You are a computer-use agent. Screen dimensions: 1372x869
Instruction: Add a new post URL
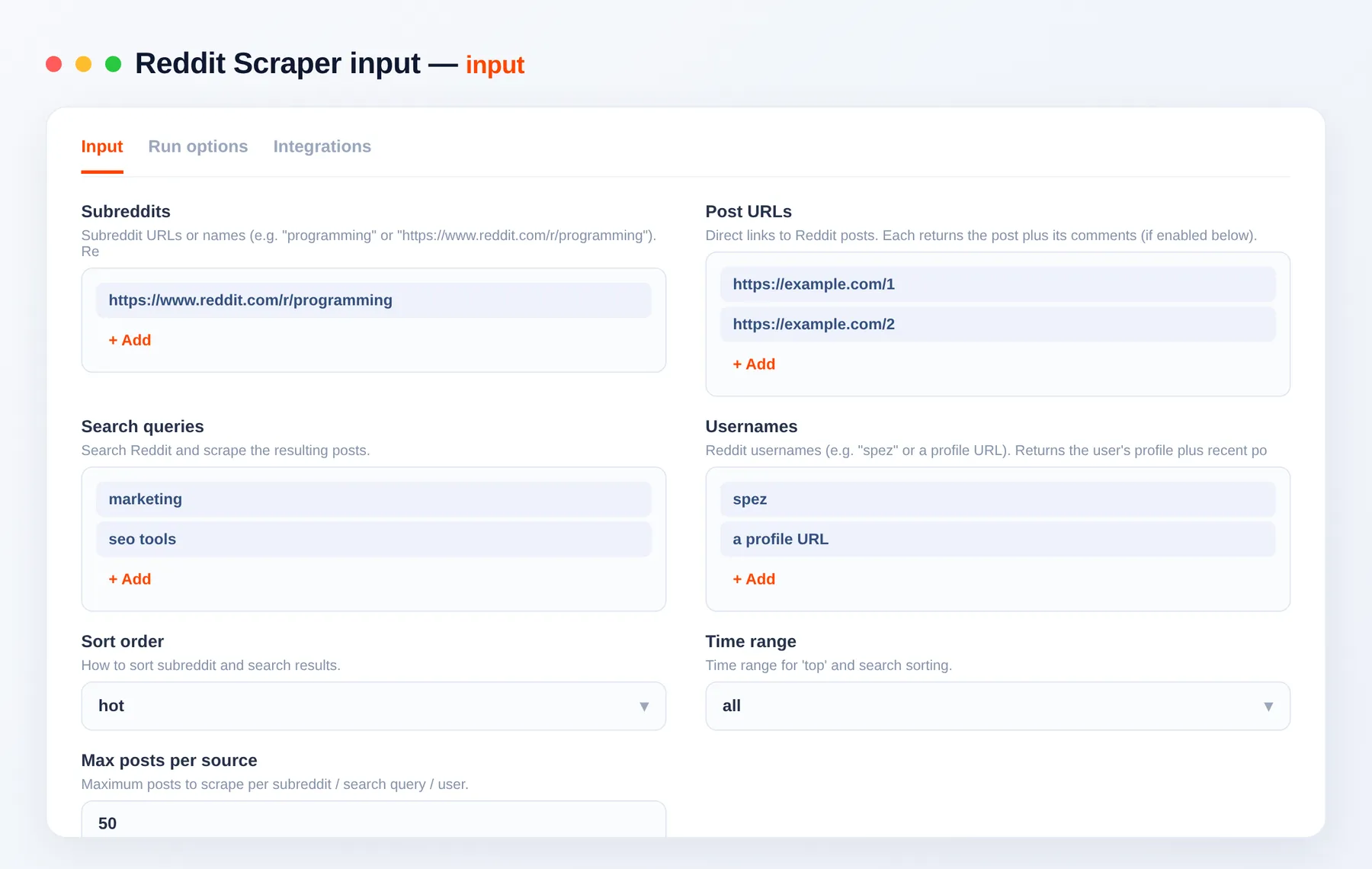point(754,364)
